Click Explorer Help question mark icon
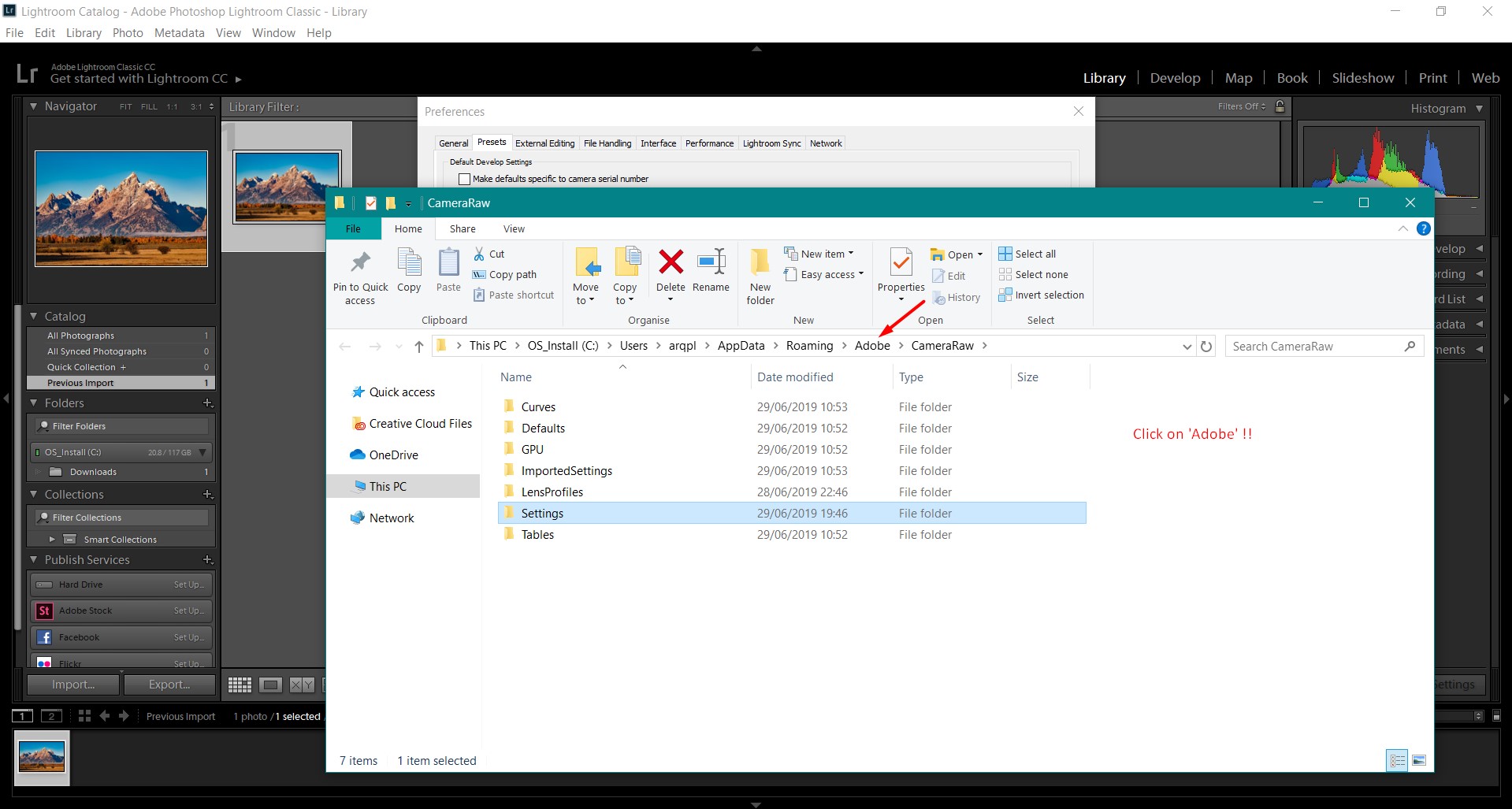 1423,228
